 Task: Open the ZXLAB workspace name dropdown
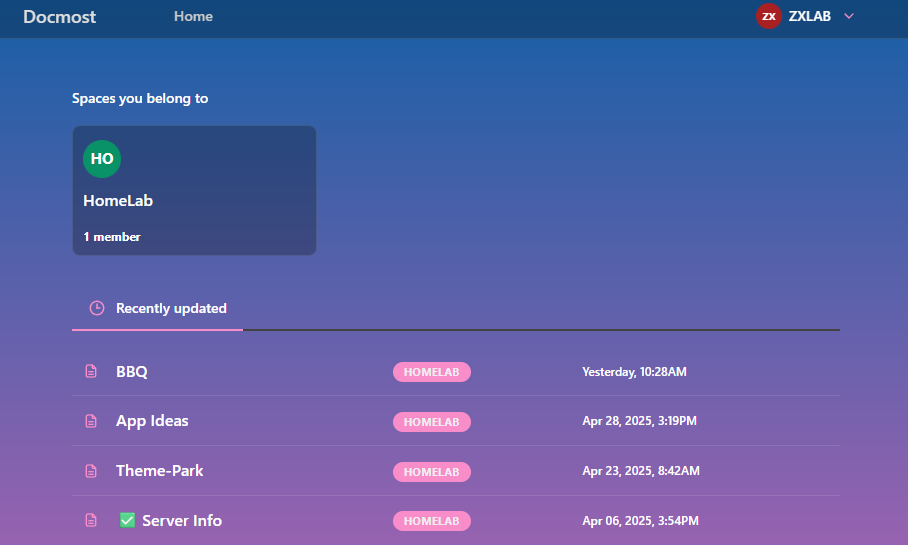[x=809, y=16]
